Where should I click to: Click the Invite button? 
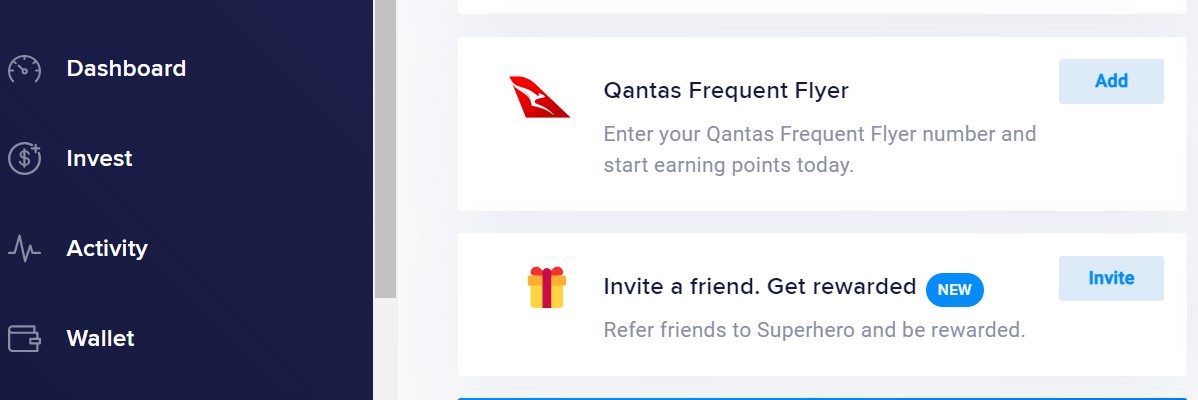(x=1111, y=279)
